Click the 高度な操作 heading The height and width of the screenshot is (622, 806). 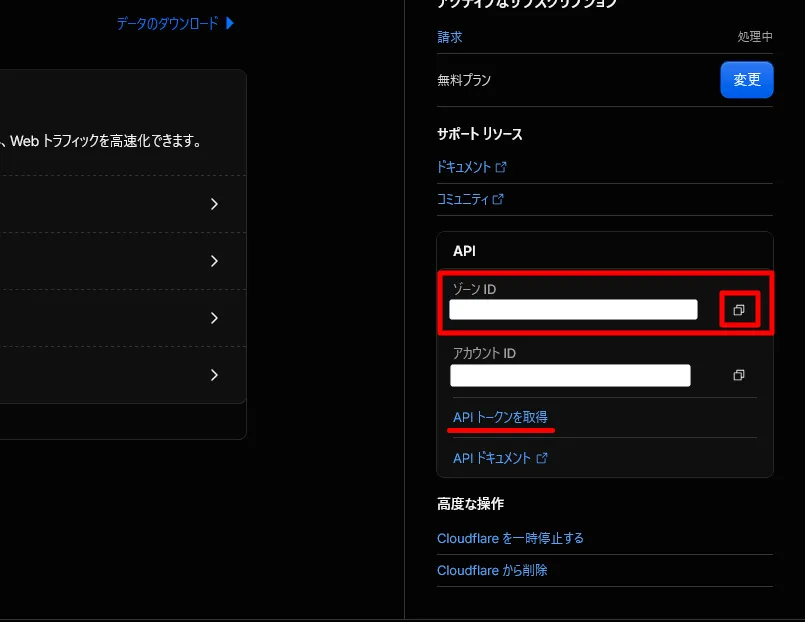pyautogui.click(x=470, y=504)
